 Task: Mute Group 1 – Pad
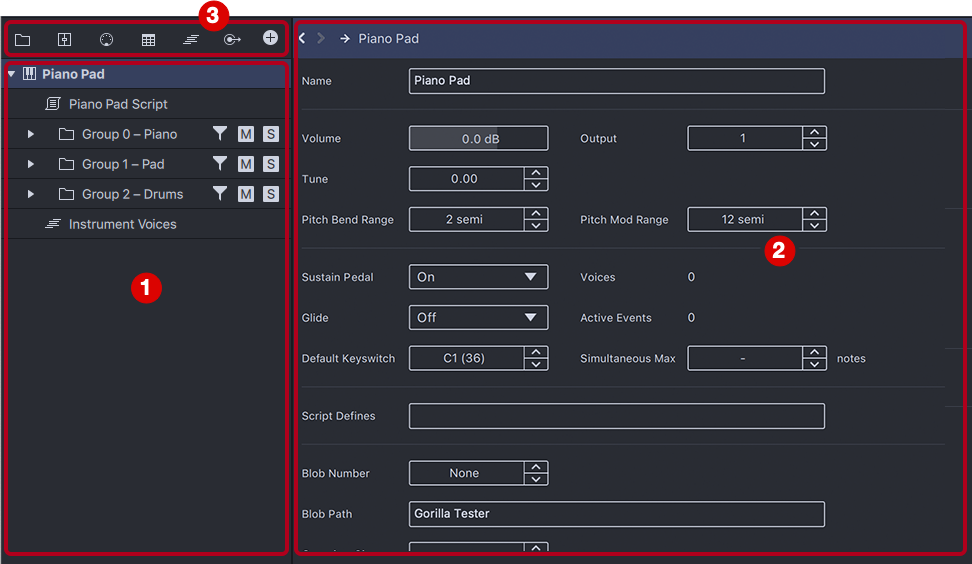pyautogui.click(x=246, y=164)
